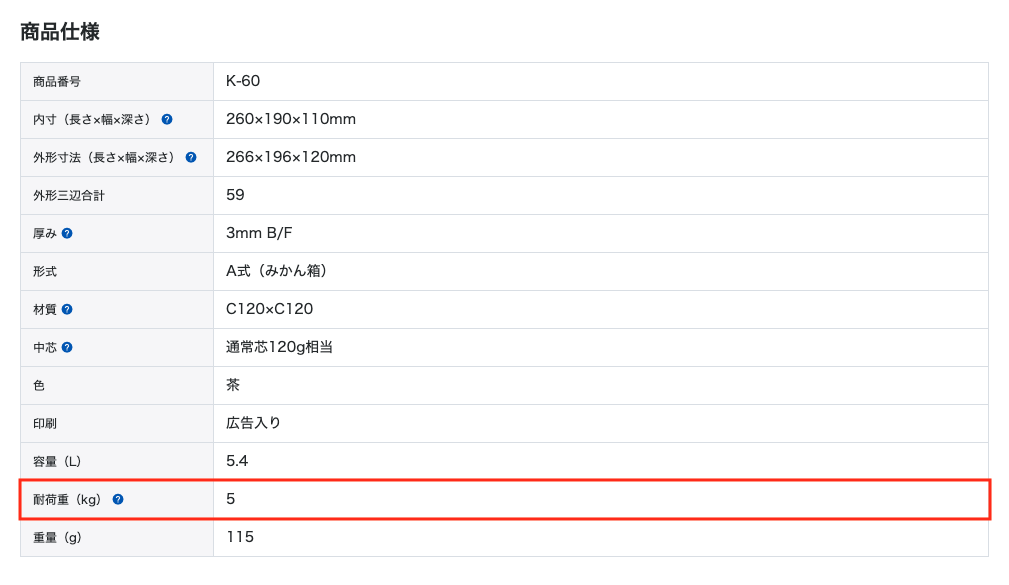Screen dimensions: 1009x585
Task: Click the printing value 広告入り
Action: tap(254, 423)
